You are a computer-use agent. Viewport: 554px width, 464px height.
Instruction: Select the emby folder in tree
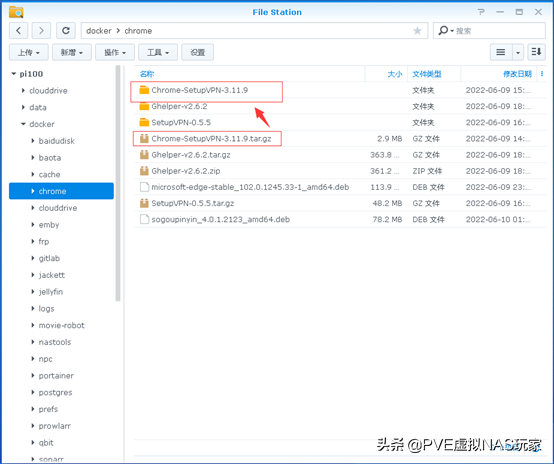point(49,225)
